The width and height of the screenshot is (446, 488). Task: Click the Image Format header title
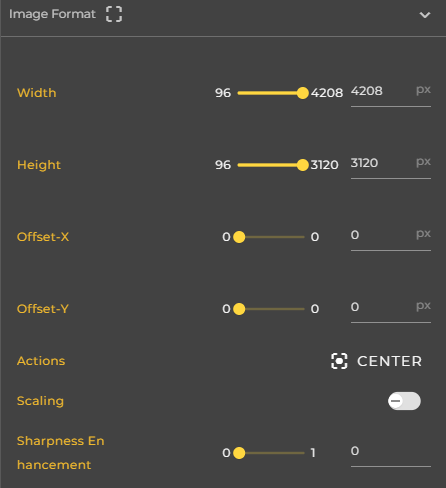(x=52, y=14)
